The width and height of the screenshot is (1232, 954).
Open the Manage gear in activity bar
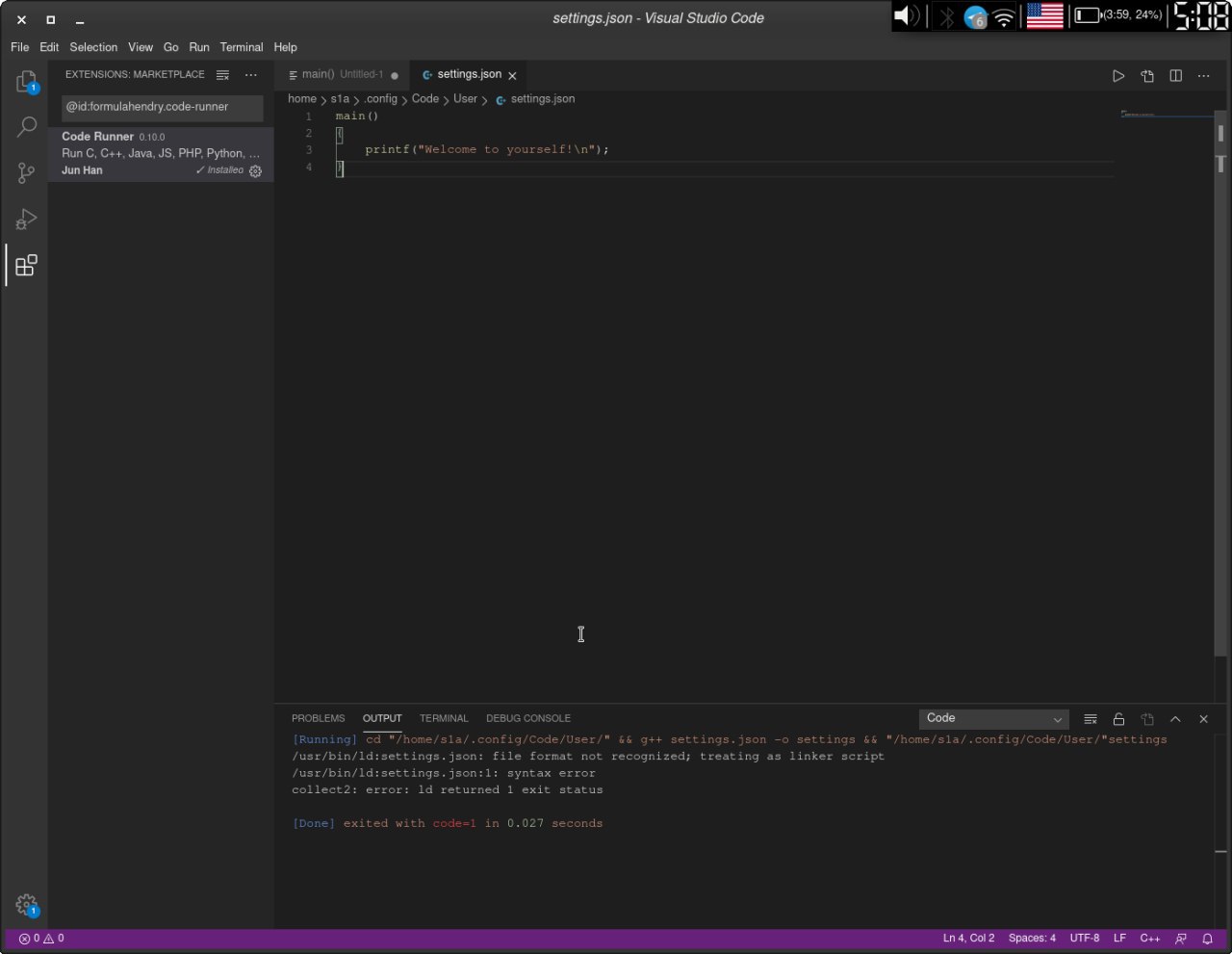point(26,905)
